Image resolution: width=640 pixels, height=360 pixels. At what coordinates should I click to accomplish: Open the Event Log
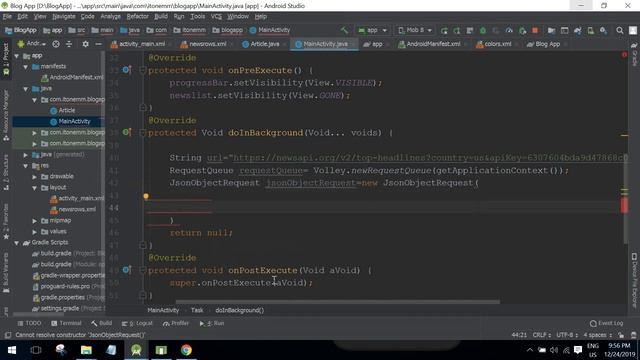[x=607, y=323]
